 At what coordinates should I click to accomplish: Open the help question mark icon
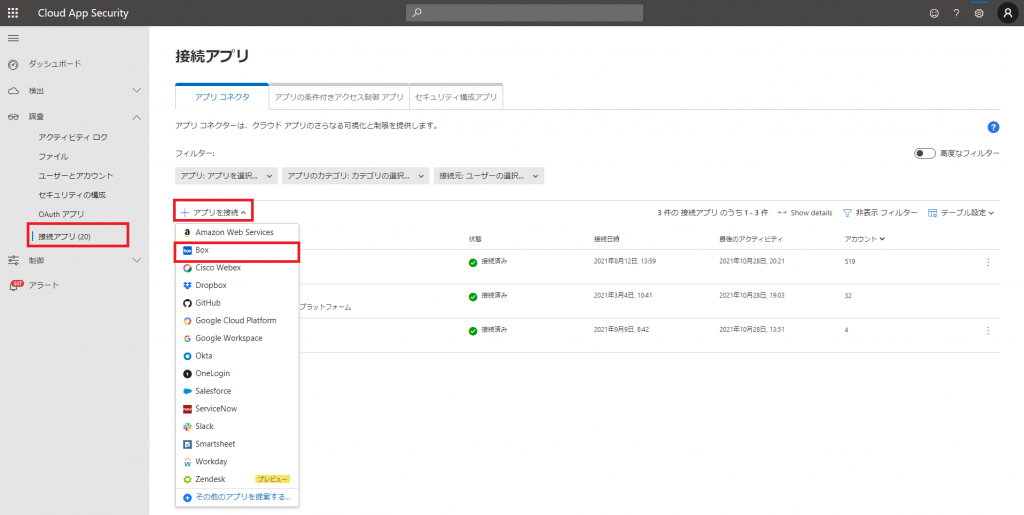(956, 13)
